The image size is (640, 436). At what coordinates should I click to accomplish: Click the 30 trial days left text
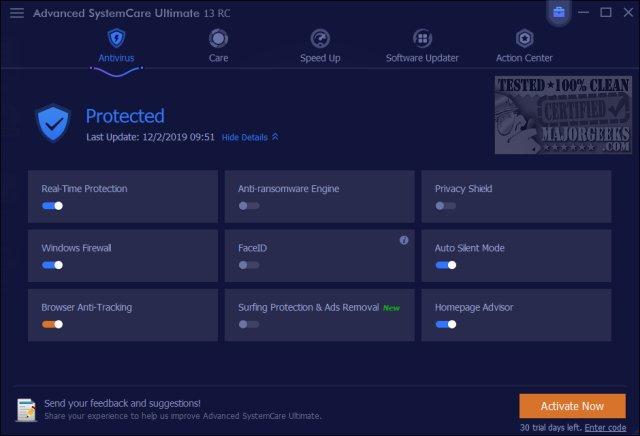(551, 427)
